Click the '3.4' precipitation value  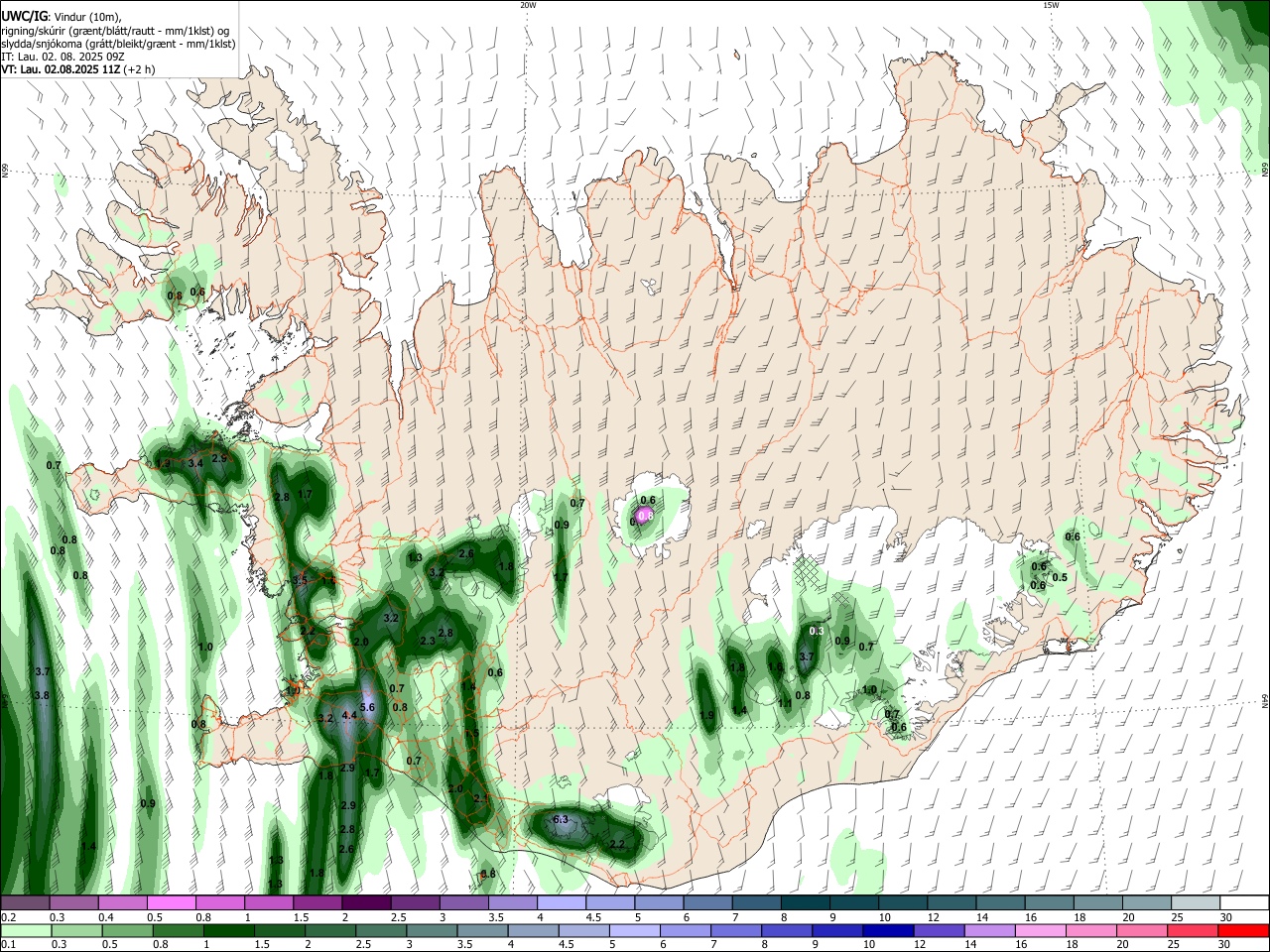coord(195,463)
